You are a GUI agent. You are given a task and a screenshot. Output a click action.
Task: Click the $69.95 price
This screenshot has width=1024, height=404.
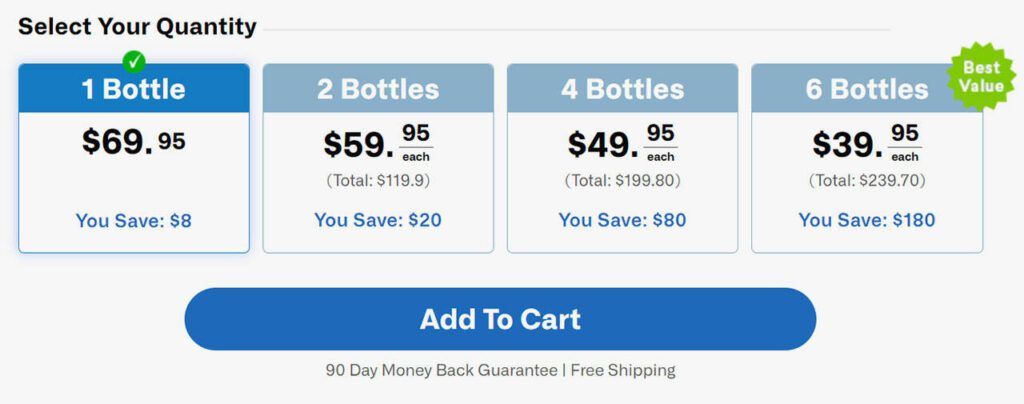[134, 142]
